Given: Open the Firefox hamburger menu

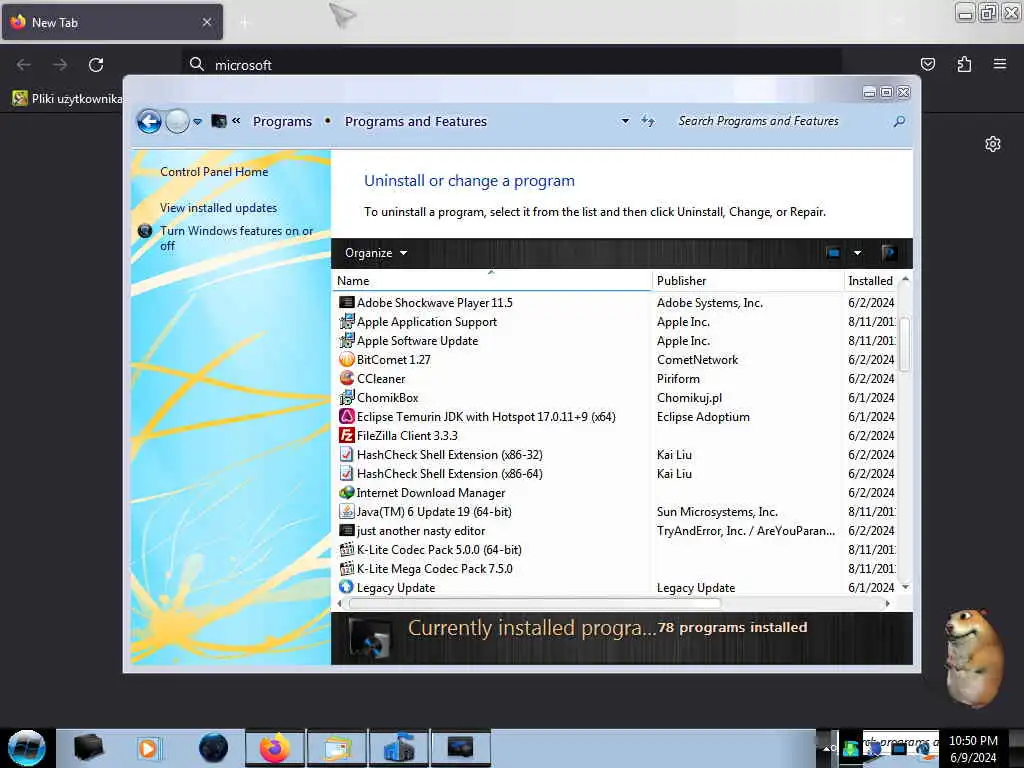Looking at the screenshot, I should (999, 64).
